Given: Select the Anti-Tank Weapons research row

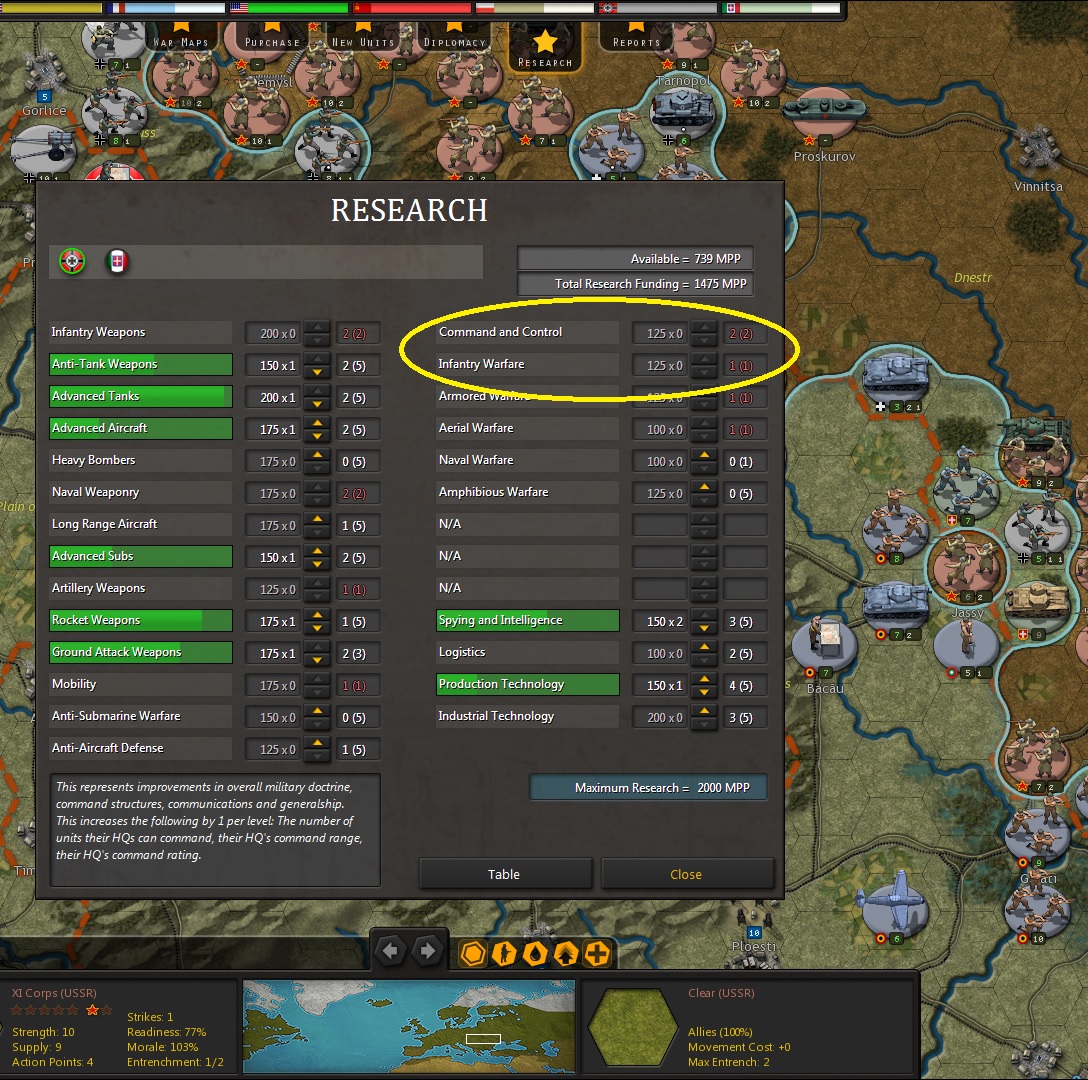Looking at the screenshot, I should (141, 364).
